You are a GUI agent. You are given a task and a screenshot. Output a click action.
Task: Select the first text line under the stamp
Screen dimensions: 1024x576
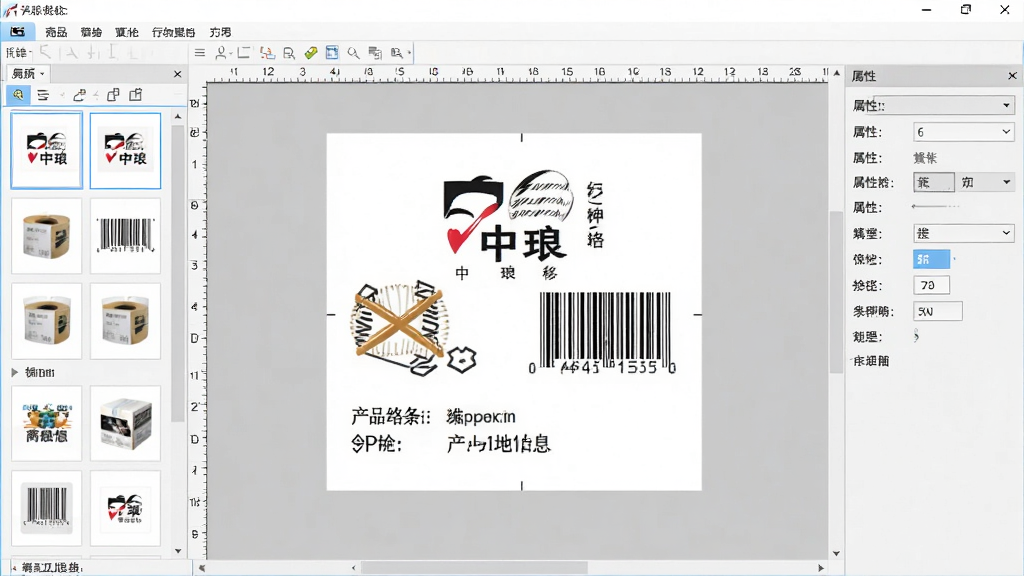tap(433, 416)
